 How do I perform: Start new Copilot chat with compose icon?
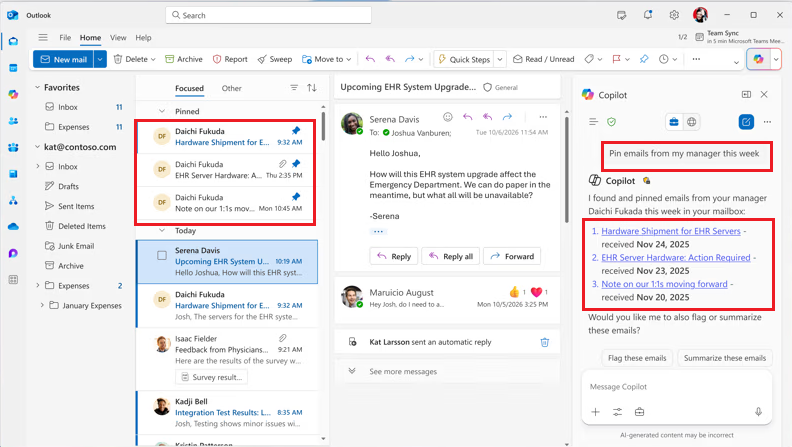tap(746, 122)
